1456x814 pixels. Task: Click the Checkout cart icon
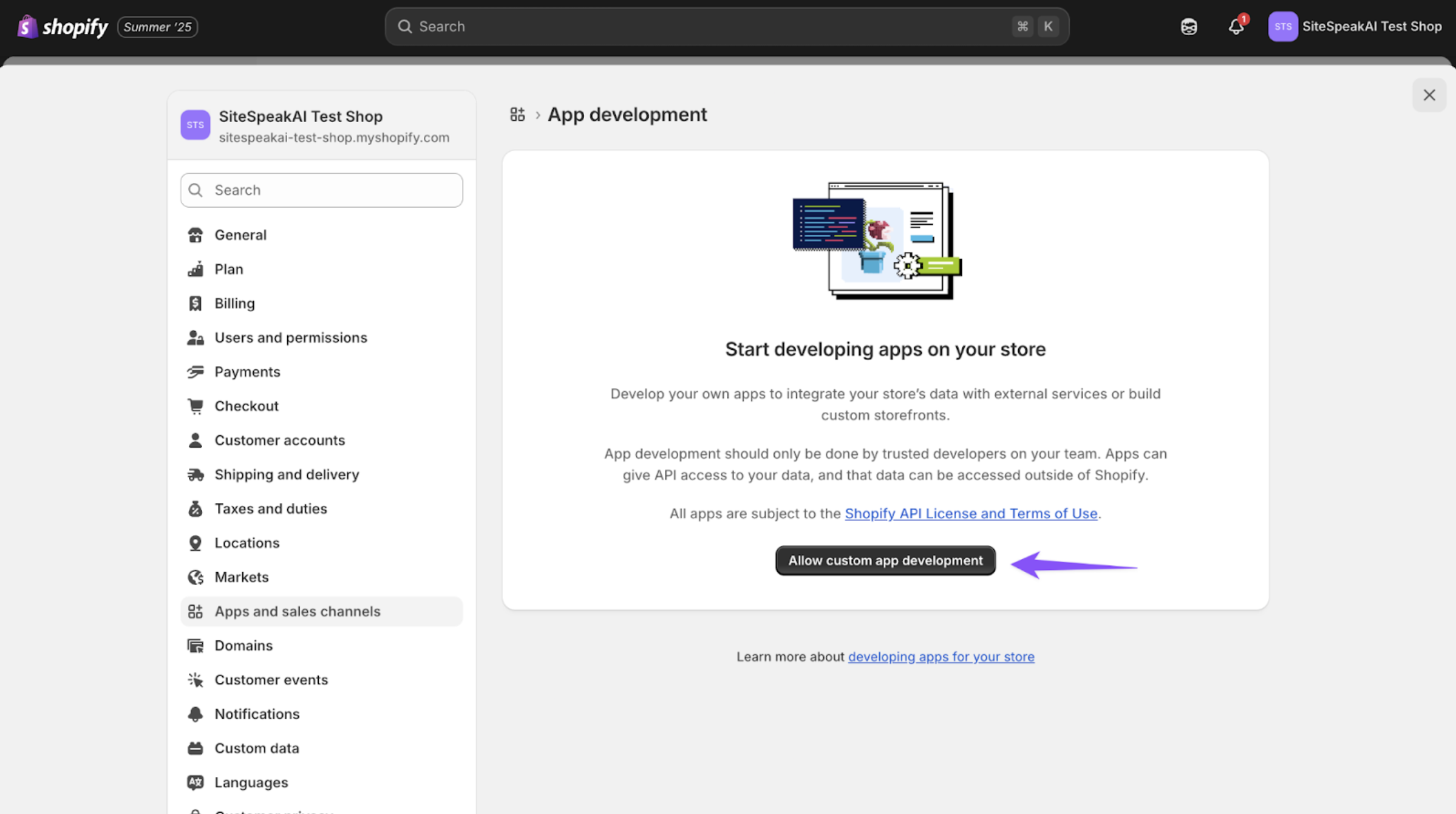pyautogui.click(x=196, y=406)
